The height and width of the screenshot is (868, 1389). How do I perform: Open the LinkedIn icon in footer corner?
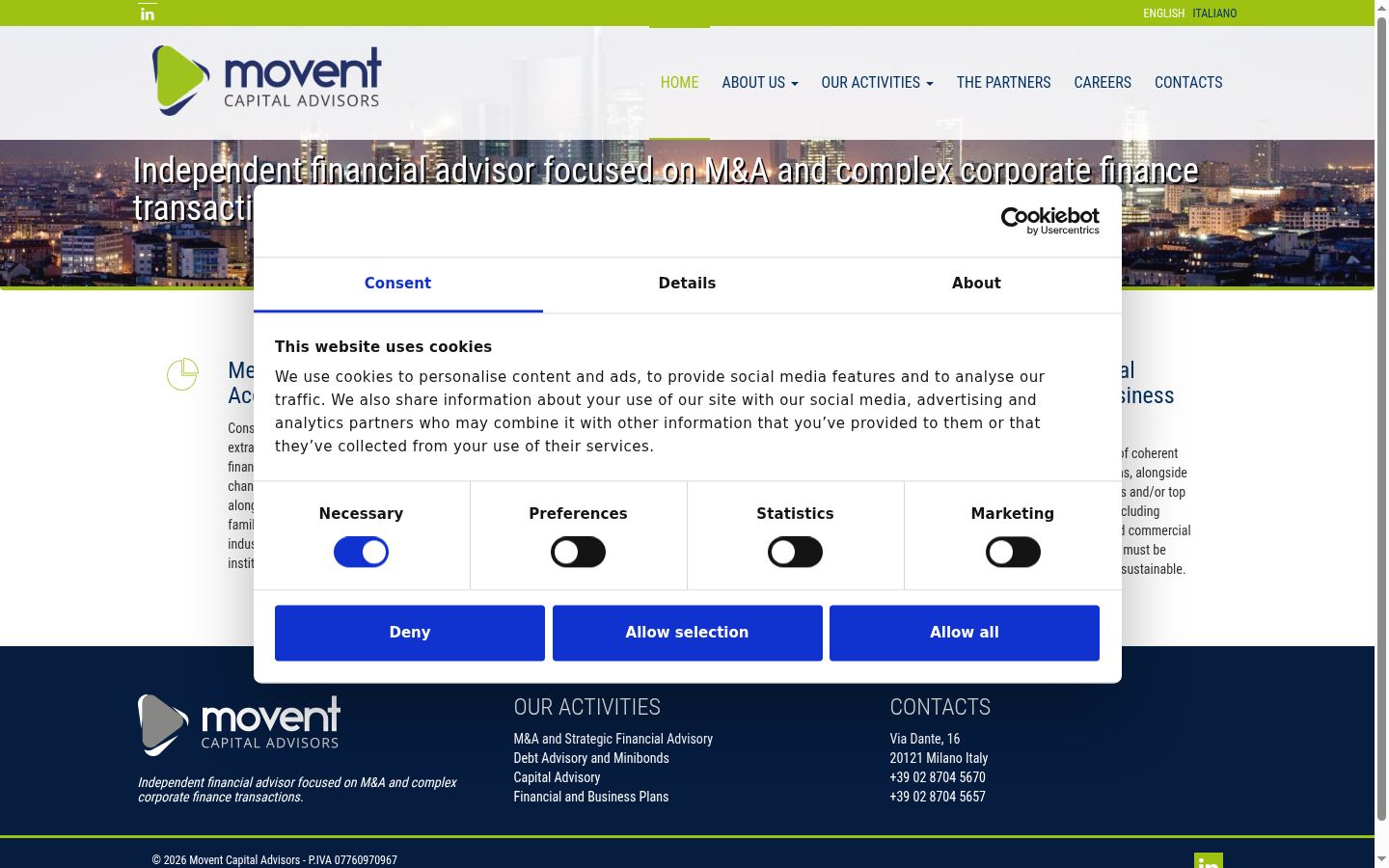[1208, 860]
